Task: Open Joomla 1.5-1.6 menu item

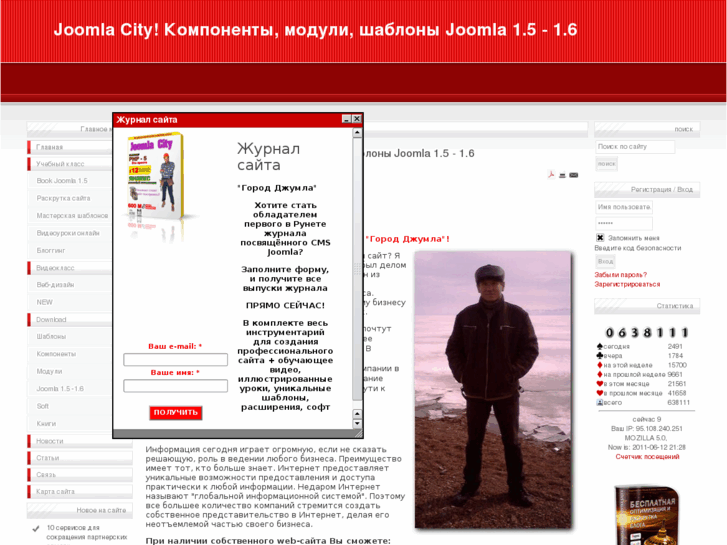Action: (x=70, y=389)
